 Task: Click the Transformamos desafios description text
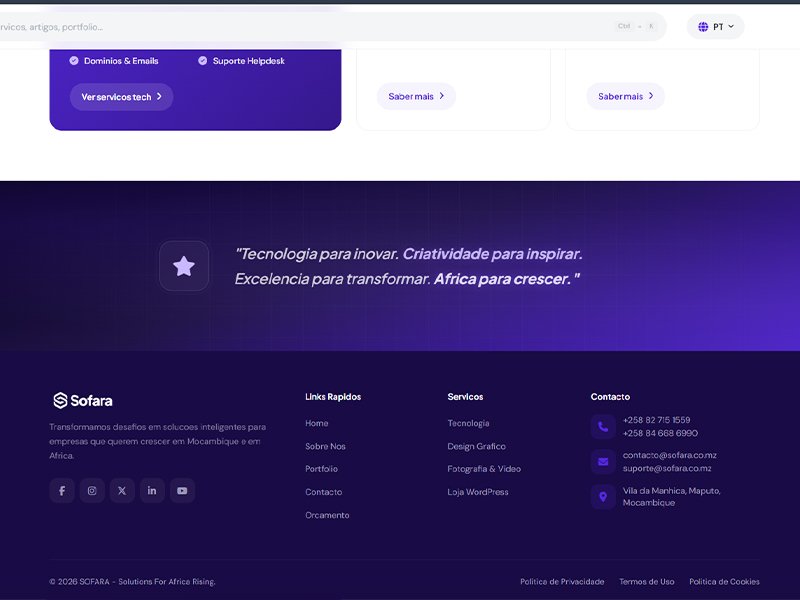[158, 441]
